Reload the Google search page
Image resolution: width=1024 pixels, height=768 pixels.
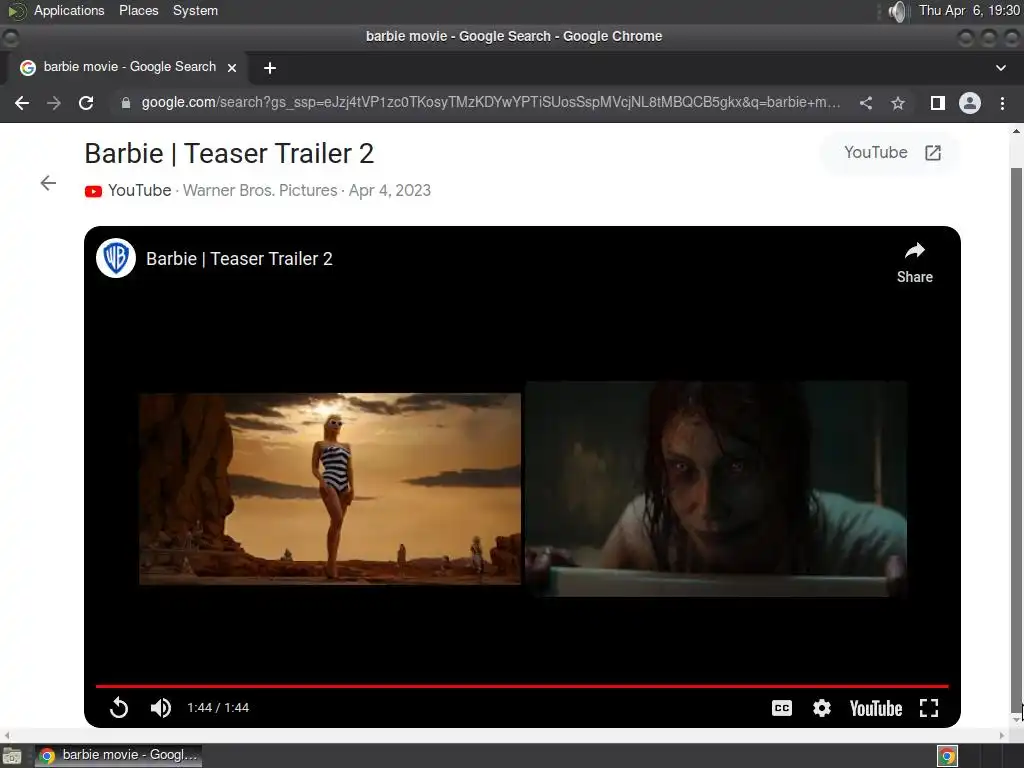pyautogui.click(x=86, y=103)
